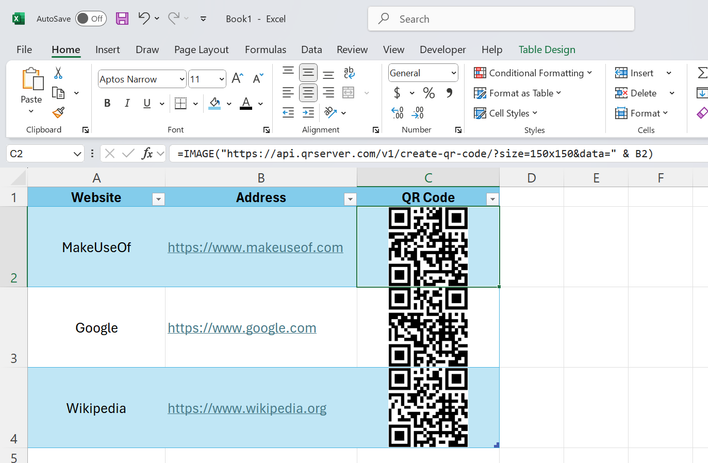The height and width of the screenshot is (463, 708).
Task: Click the Insert cells button
Action: 634,73
